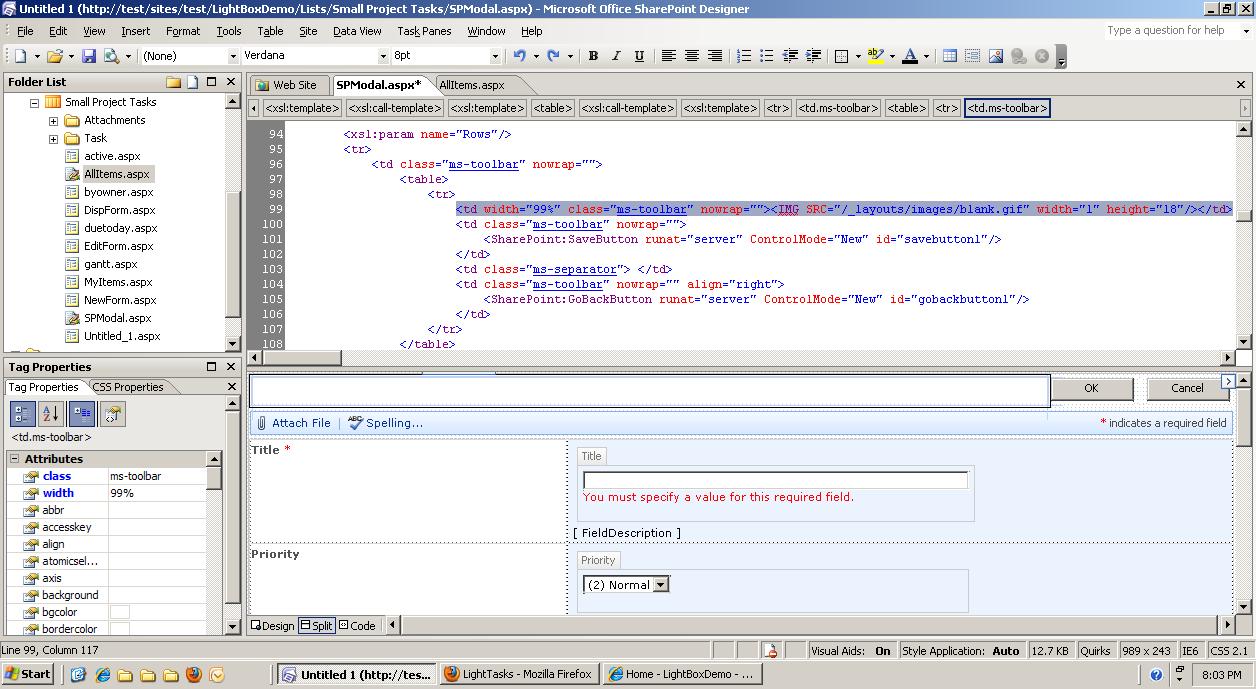
Task: Open the Format menu
Action: pos(183,31)
